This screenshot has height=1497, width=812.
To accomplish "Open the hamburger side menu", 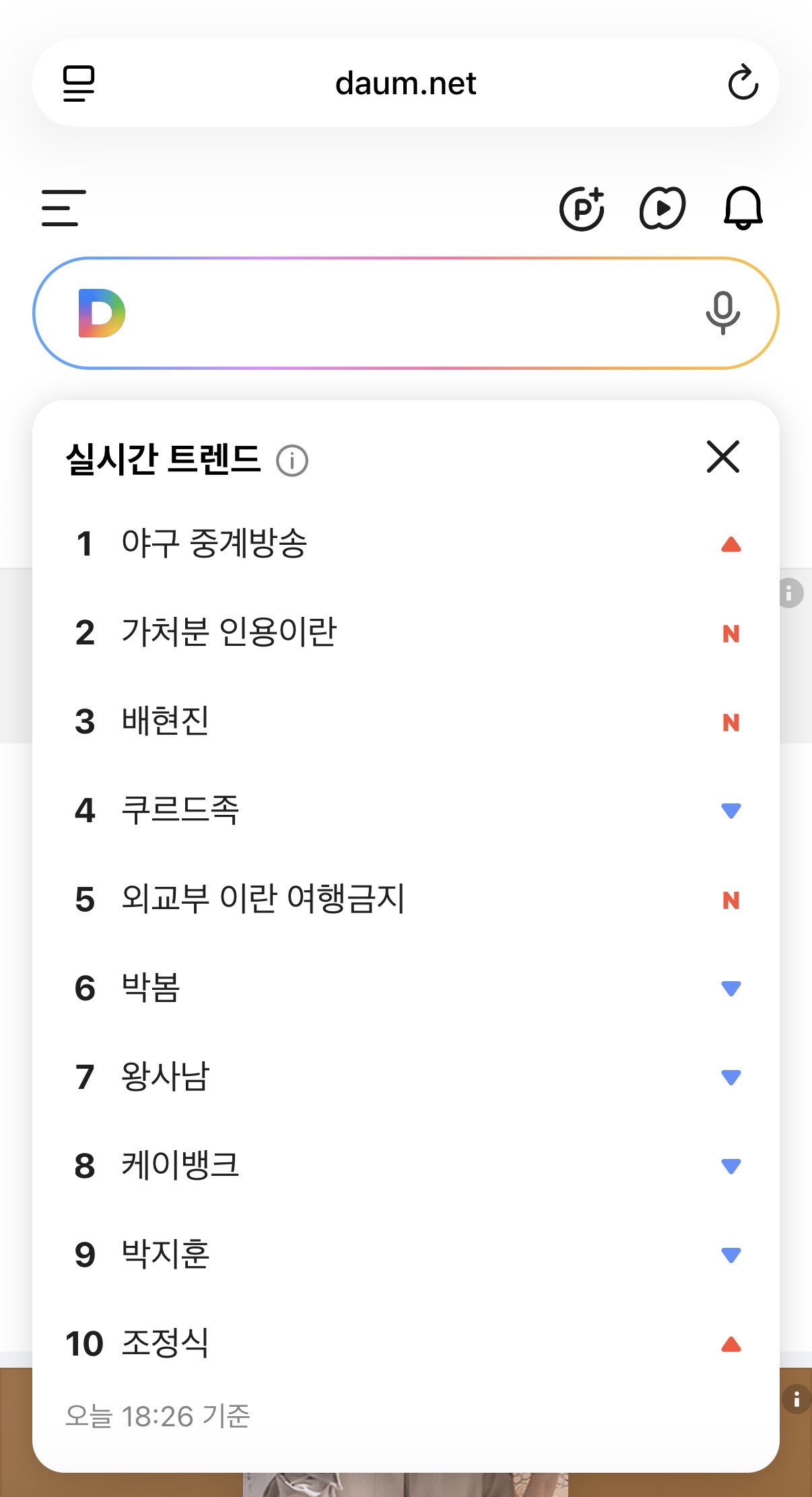I will 63,208.
